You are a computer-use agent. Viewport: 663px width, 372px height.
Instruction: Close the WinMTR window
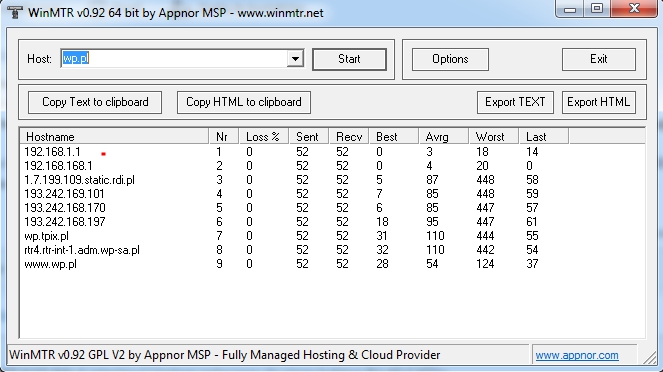[x=634, y=8]
